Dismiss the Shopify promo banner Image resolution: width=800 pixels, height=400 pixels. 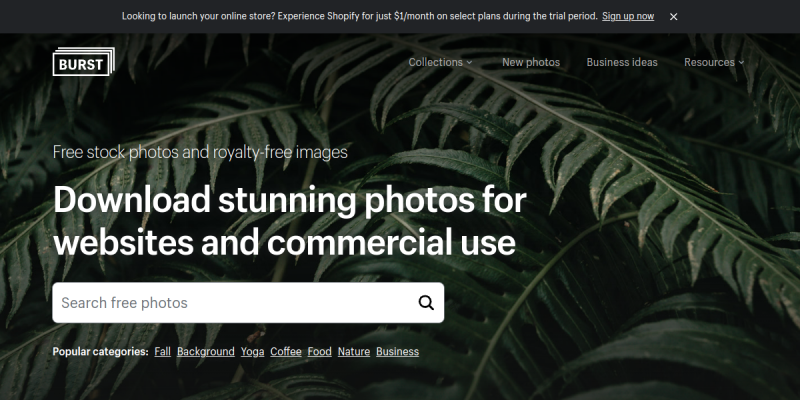(673, 17)
